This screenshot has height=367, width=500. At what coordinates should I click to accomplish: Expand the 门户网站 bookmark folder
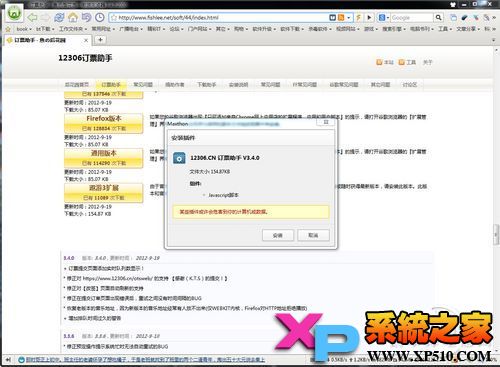(x=200, y=29)
